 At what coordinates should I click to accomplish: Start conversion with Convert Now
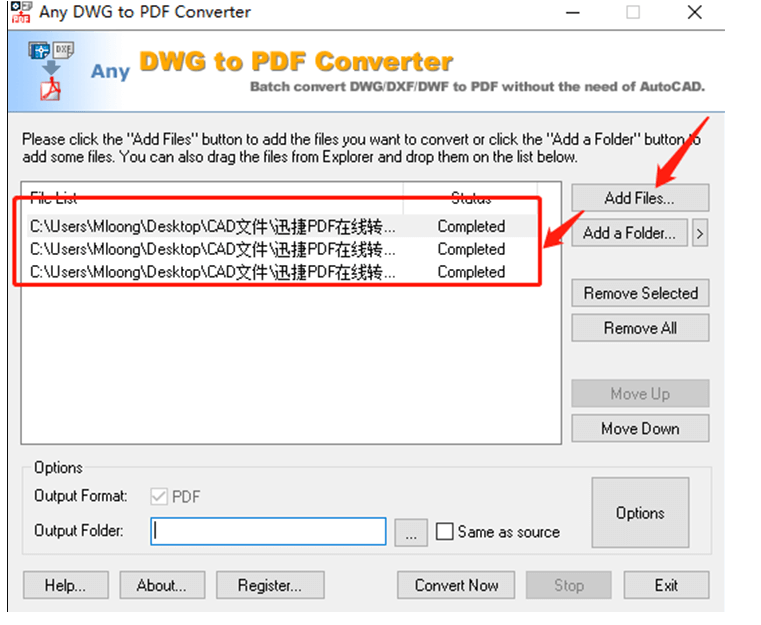(x=456, y=585)
